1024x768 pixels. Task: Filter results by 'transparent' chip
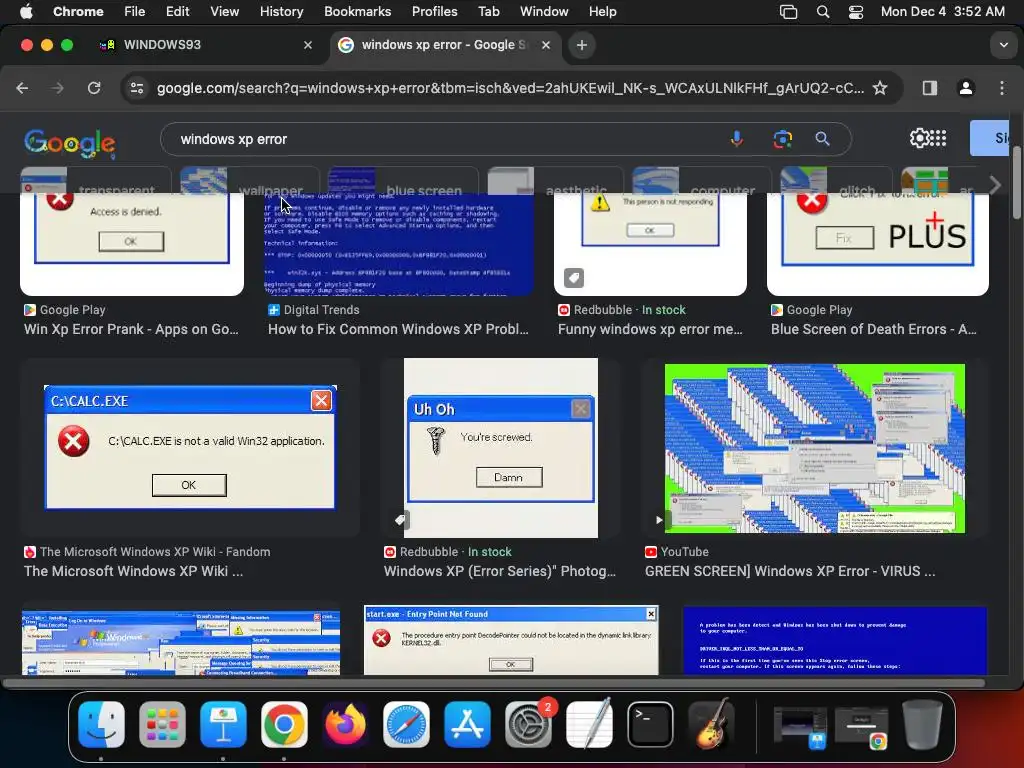[x=95, y=181]
